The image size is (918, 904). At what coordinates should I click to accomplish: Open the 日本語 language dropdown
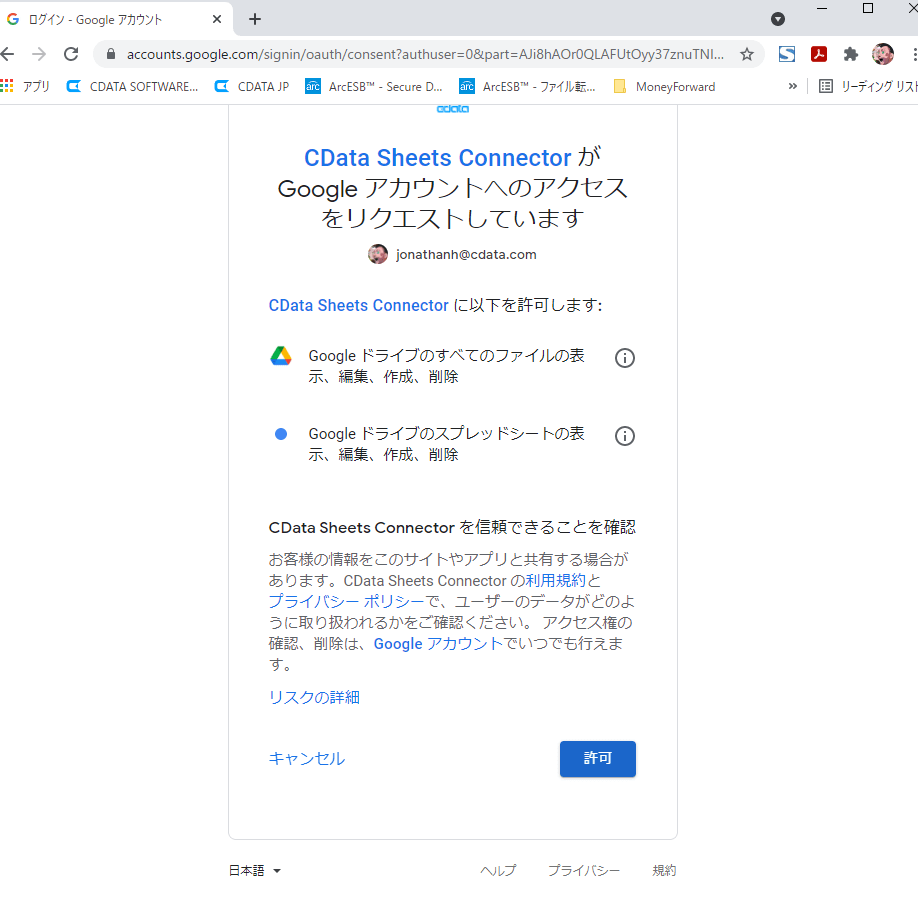pyautogui.click(x=255, y=871)
